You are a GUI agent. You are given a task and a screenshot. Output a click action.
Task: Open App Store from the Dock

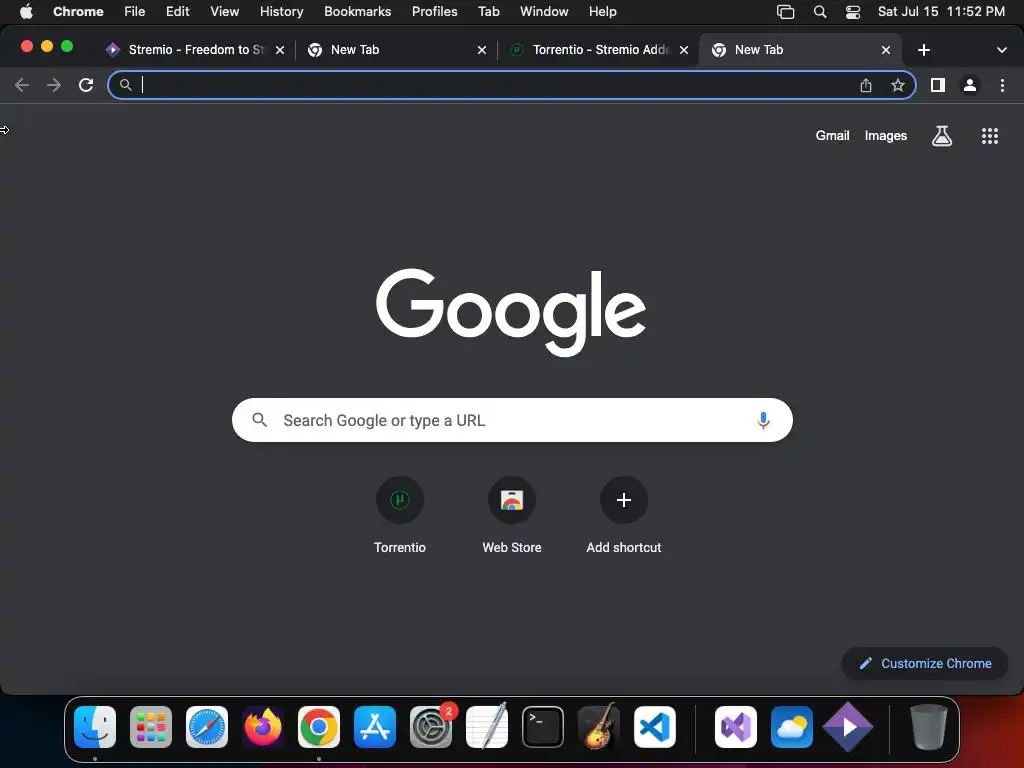click(x=375, y=727)
